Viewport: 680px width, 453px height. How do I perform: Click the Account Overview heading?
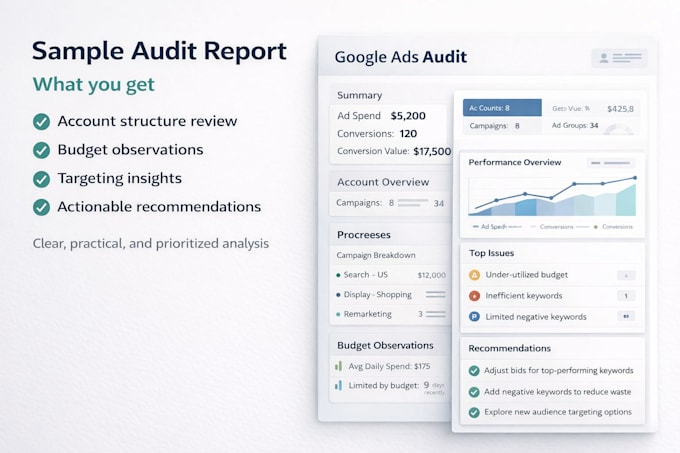point(383,182)
